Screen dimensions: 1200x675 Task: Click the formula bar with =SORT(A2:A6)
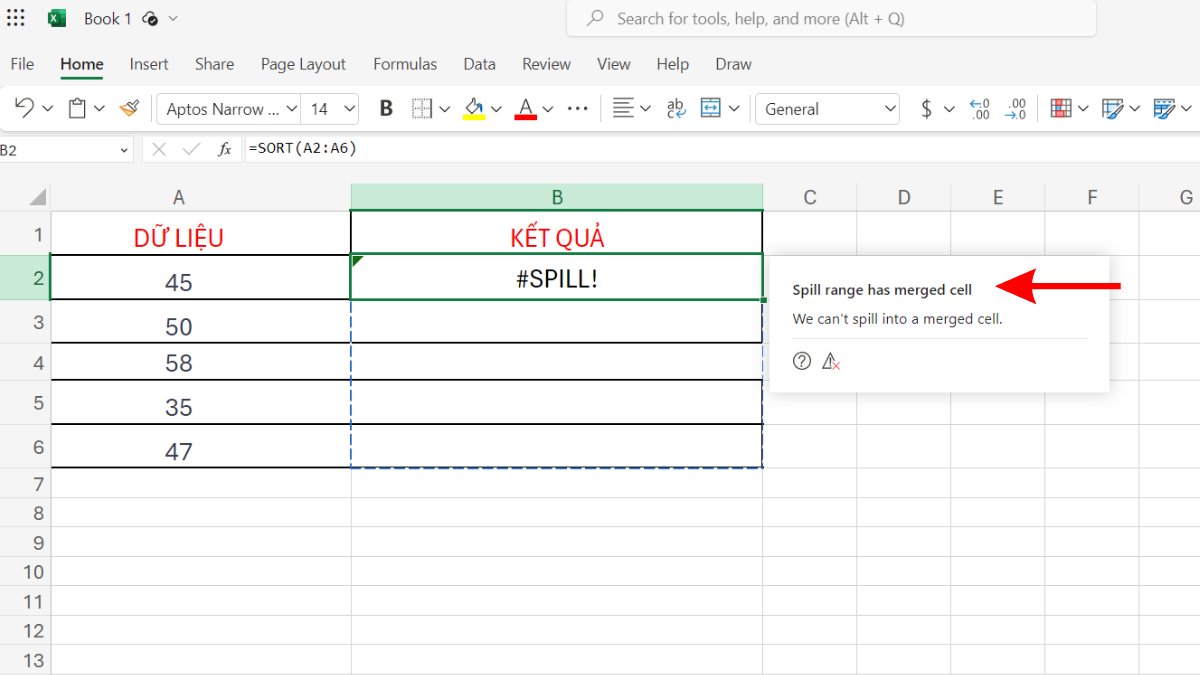pyautogui.click(x=720, y=149)
